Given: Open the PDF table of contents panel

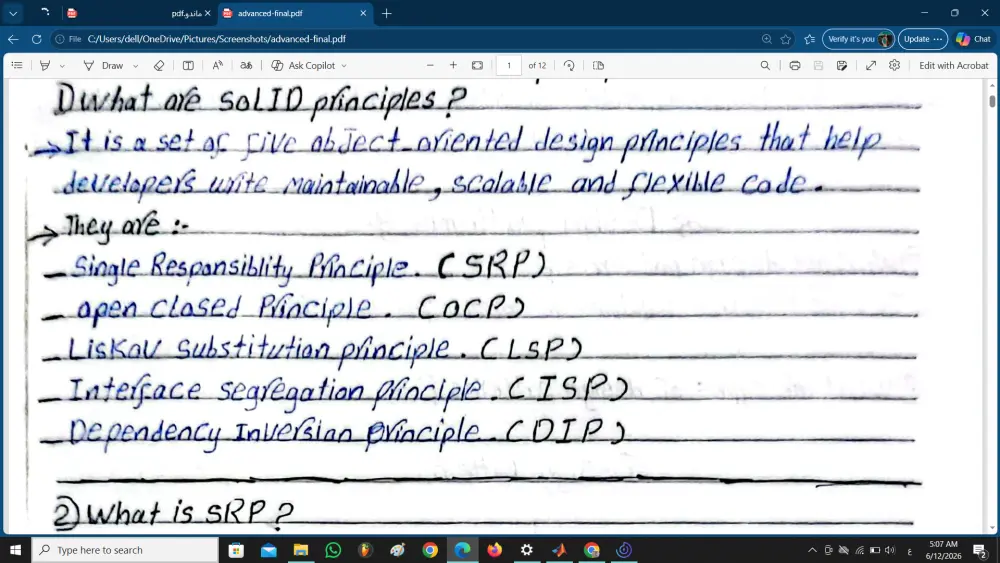Looking at the screenshot, I should [x=17, y=65].
